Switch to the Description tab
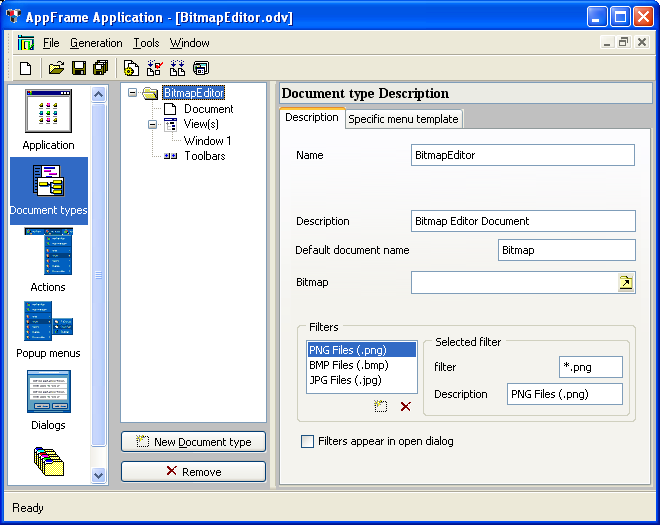 point(312,117)
